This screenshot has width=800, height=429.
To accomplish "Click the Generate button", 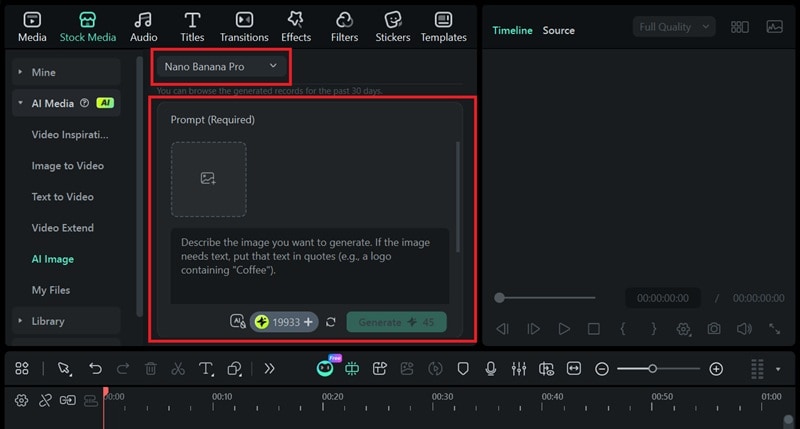I will pyautogui.click(x=396, y=322).
